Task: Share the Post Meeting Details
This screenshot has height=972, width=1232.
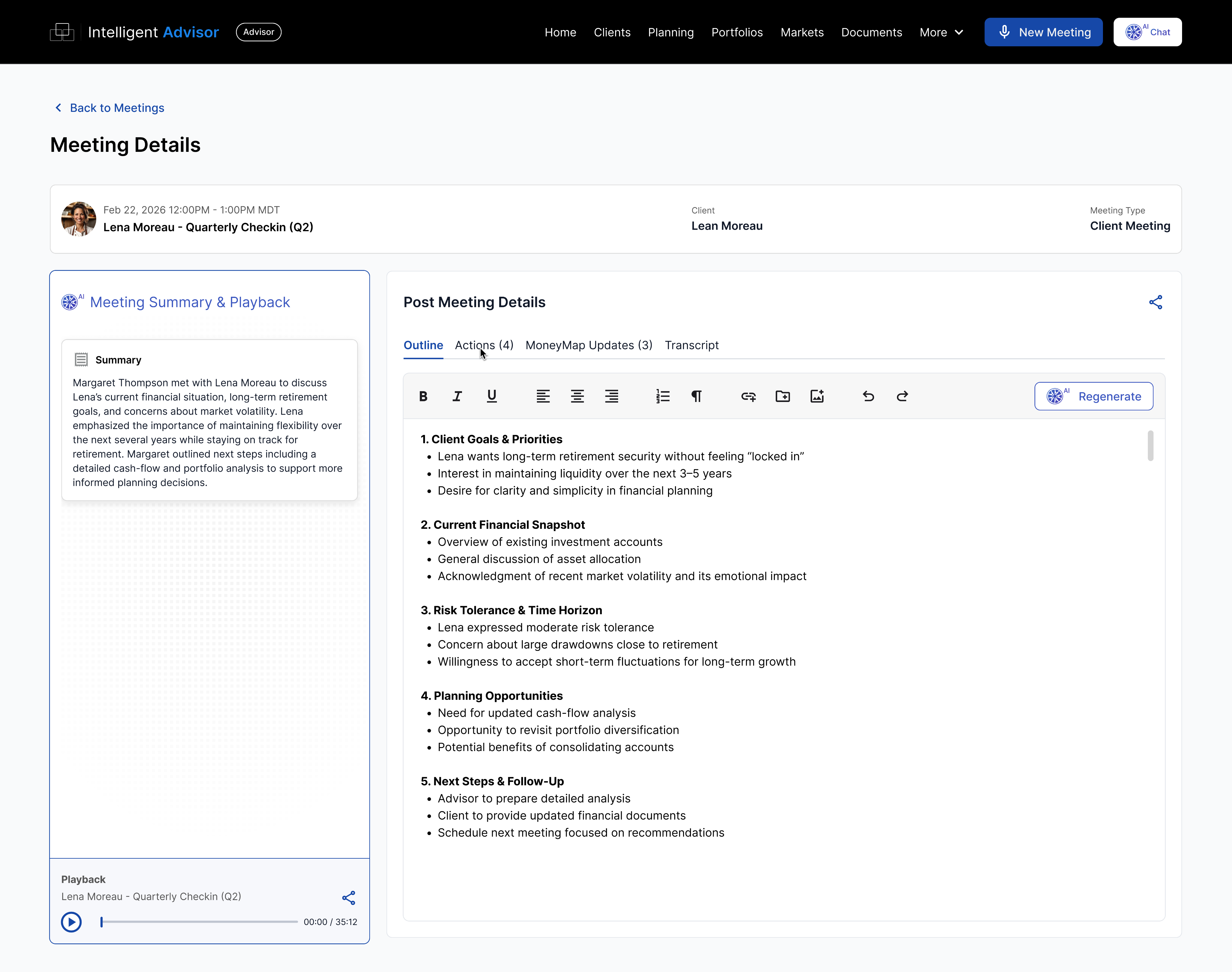Action: 1156,302
